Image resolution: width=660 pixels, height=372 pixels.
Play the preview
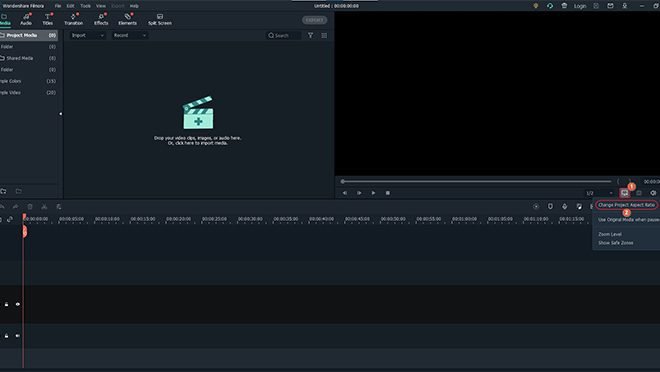pyautogui.click(x=373, y=193)
